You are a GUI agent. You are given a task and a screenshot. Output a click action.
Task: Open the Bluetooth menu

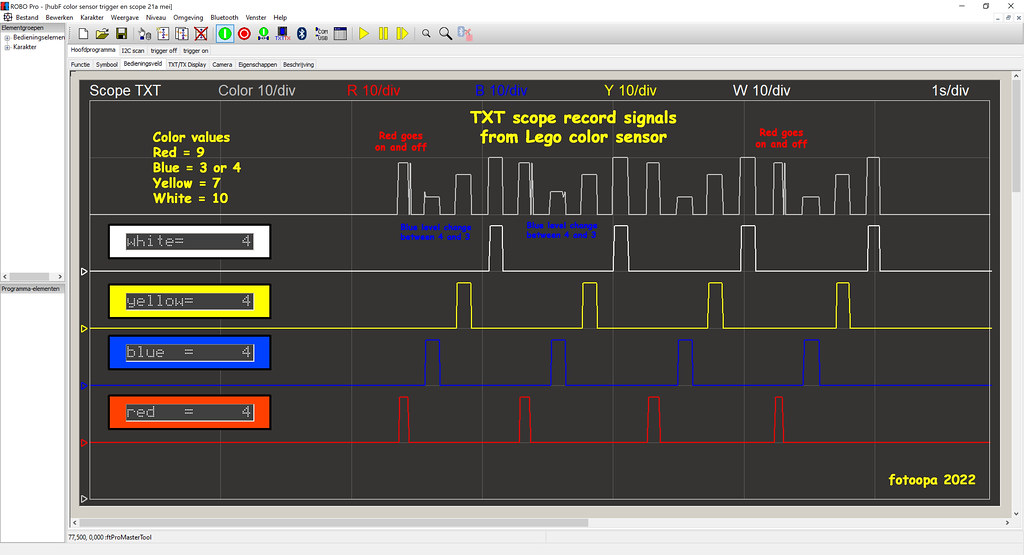coord(224,18)
